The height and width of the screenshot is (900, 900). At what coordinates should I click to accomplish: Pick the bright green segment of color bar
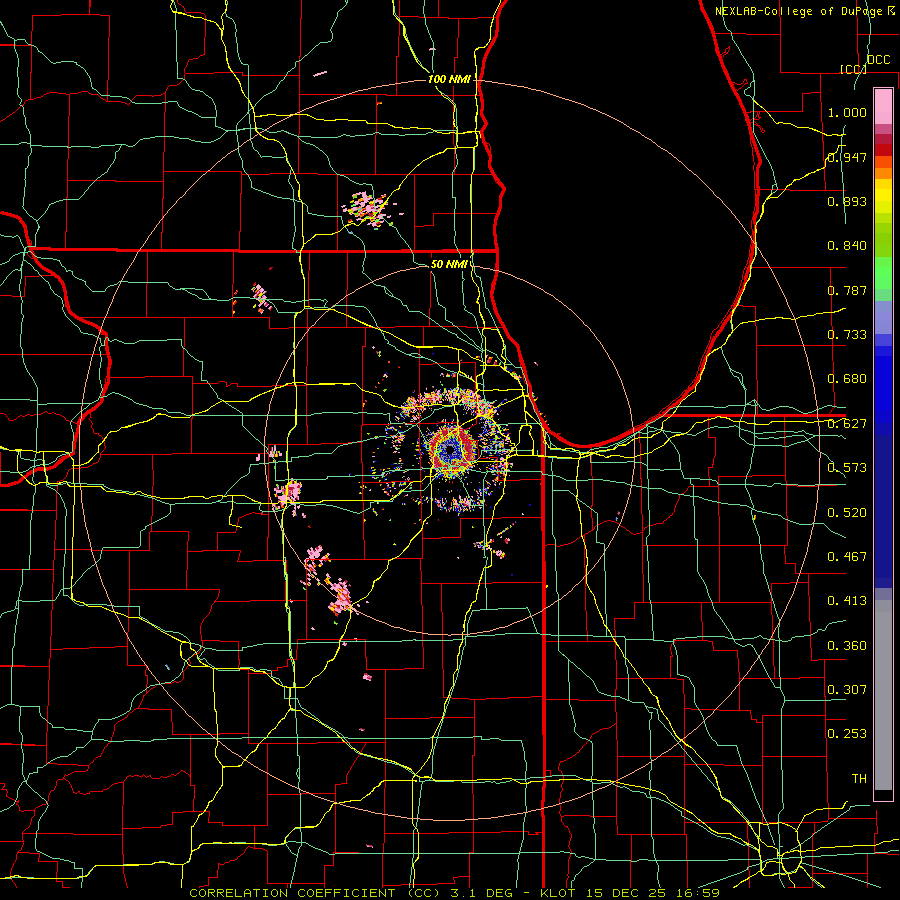coord(883,273)
